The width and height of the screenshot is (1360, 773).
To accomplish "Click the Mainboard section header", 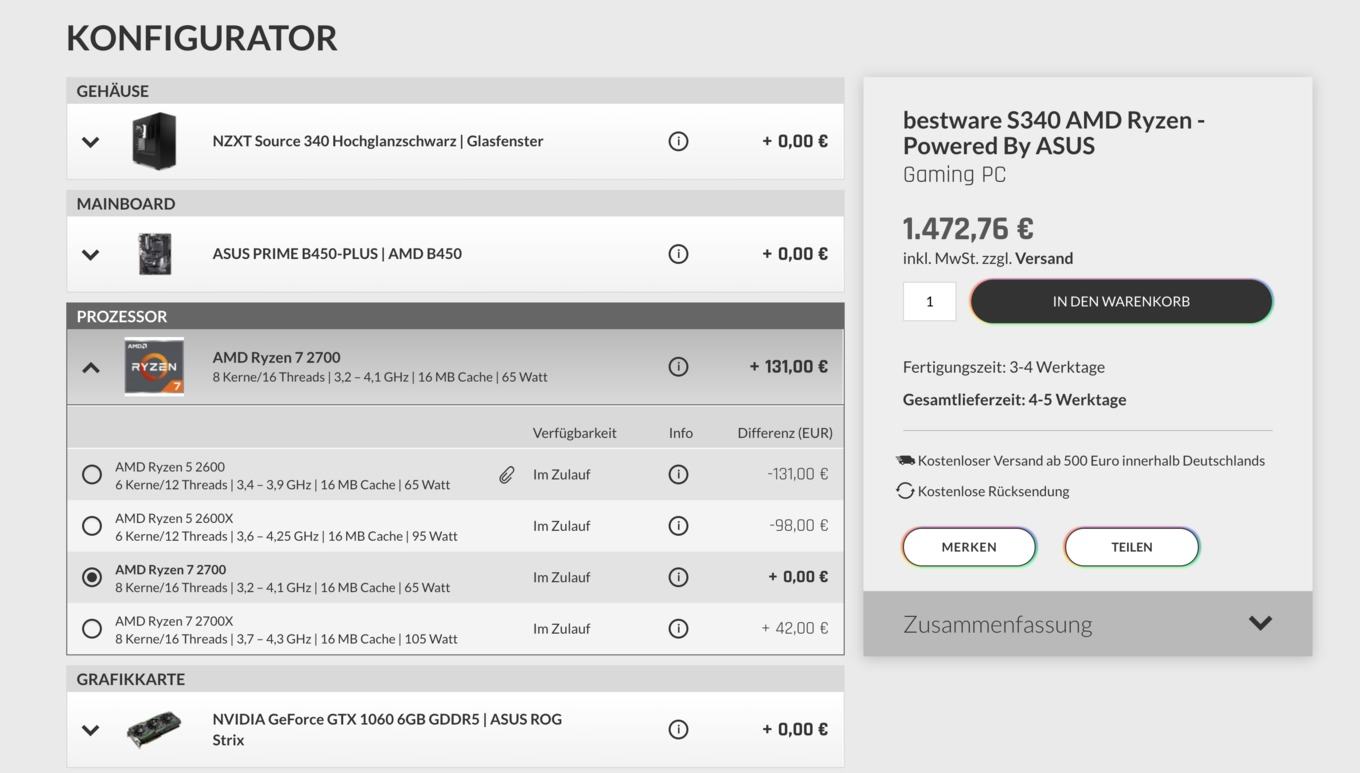I will [x=455, y=204].
